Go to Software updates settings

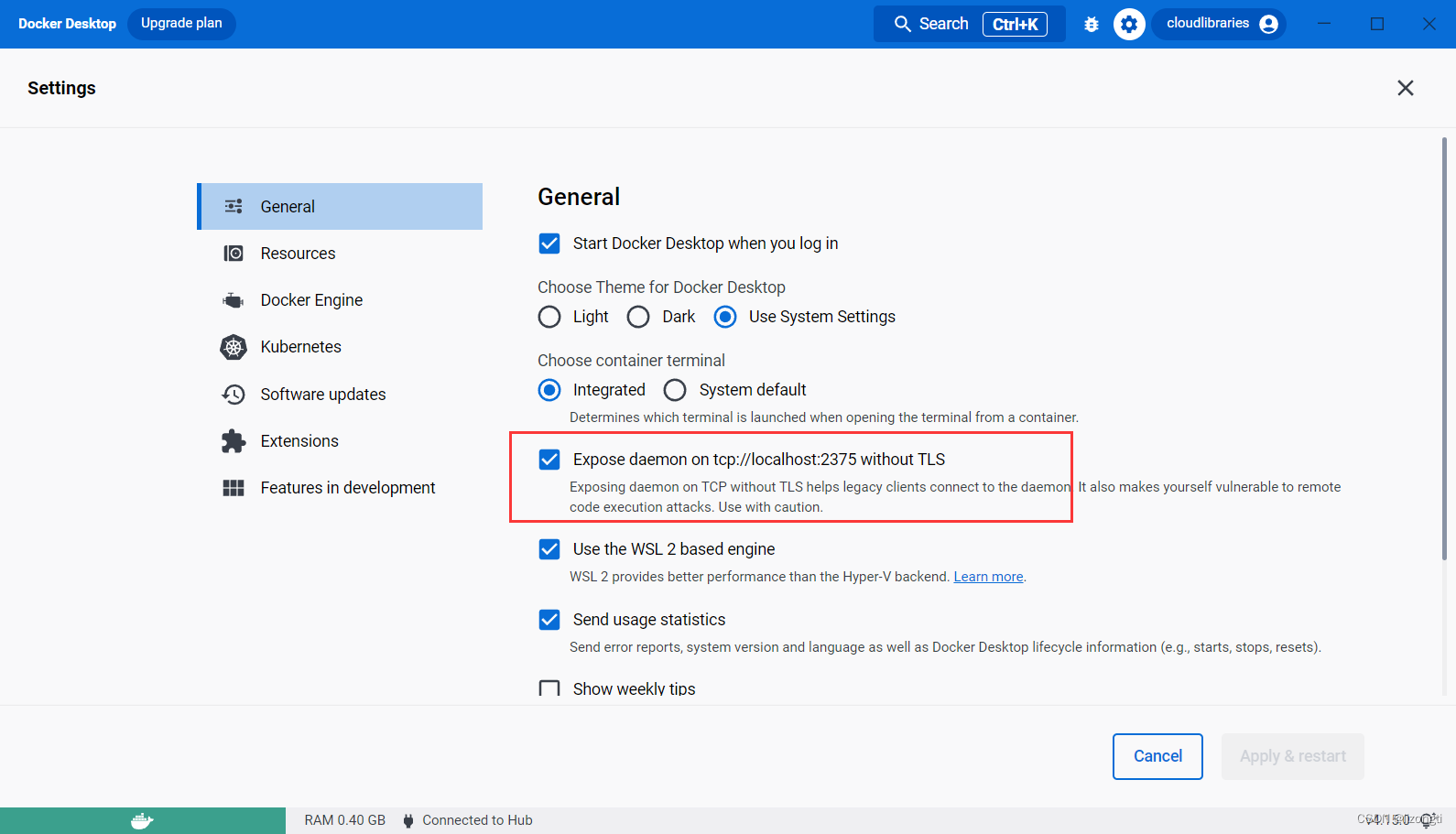[x=340, y=395]
